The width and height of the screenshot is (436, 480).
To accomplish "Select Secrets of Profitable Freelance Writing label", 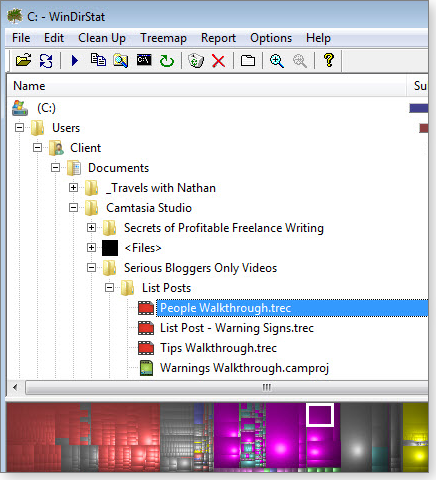I will coord(224,228).
